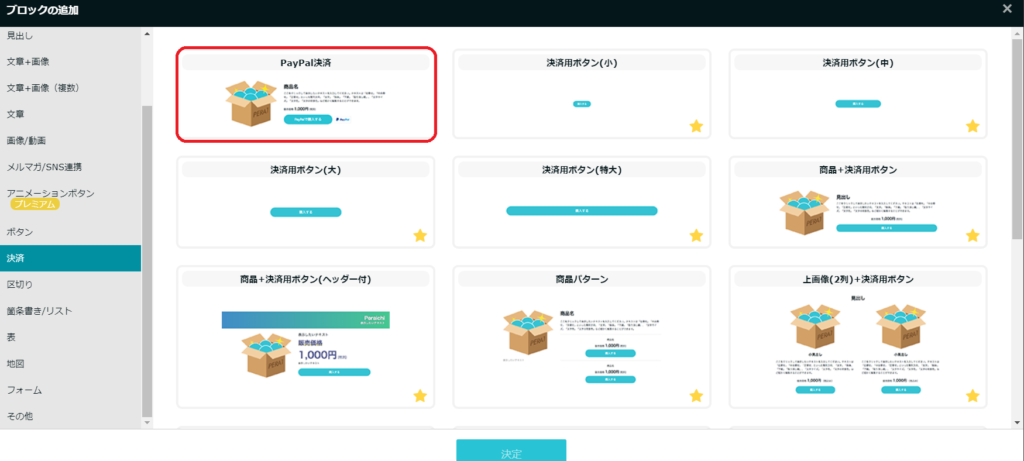
Task: Open the 箇条書き/リスト category
Action: point(40,310)
